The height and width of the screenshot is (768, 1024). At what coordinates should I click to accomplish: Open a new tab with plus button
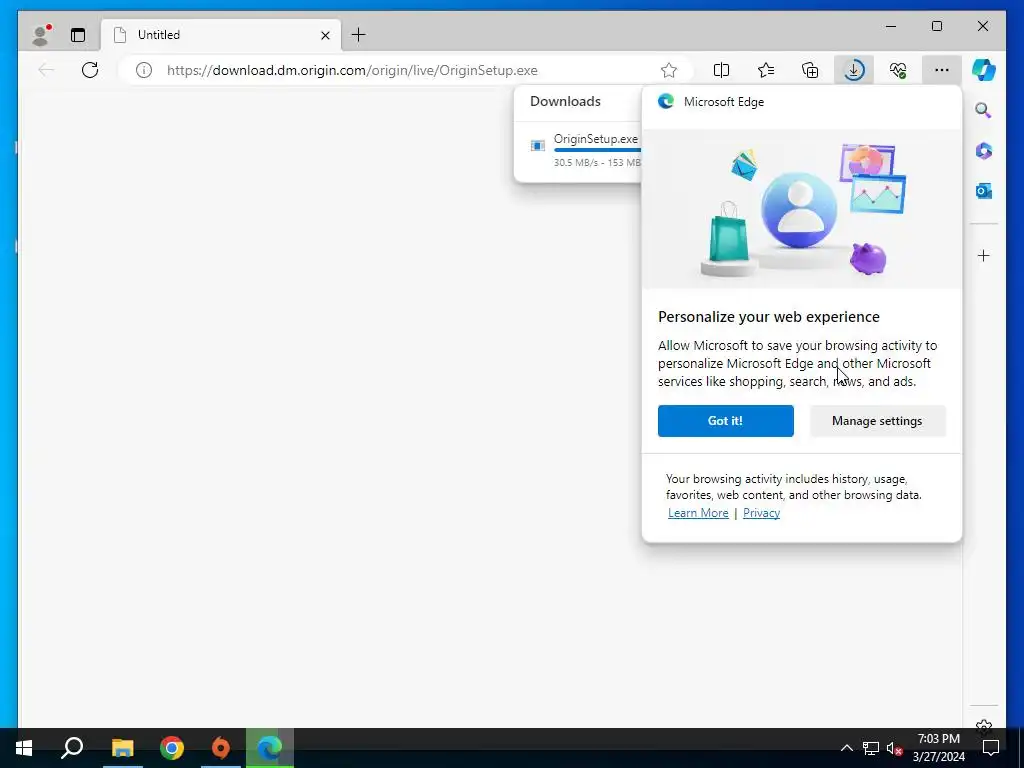click(359, 35)
